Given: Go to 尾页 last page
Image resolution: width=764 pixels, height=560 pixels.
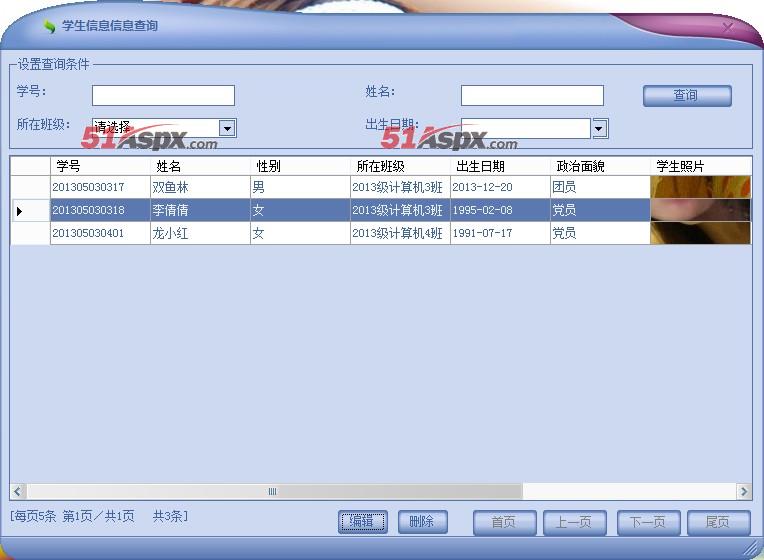Looking at the screenshot, I should coord(718,522).
